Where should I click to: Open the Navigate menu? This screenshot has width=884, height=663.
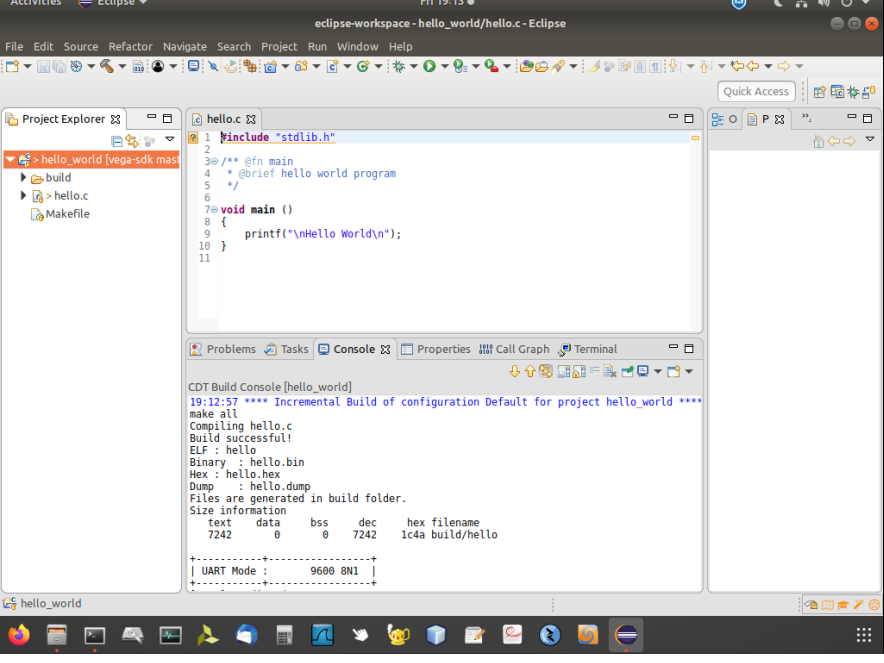click(184, 47)
